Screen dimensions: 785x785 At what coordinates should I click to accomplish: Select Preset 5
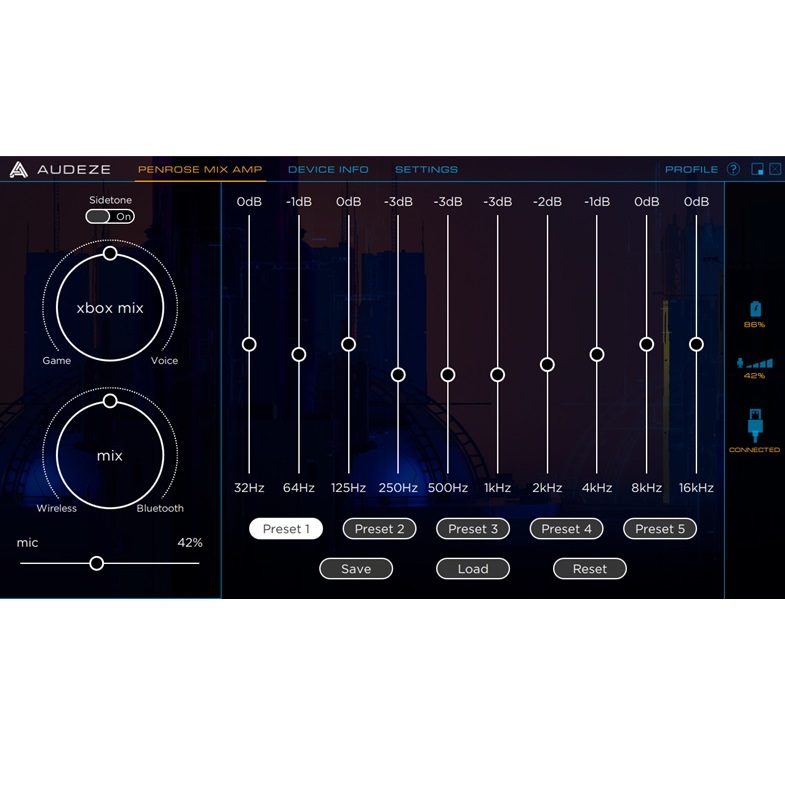point(660,529)
